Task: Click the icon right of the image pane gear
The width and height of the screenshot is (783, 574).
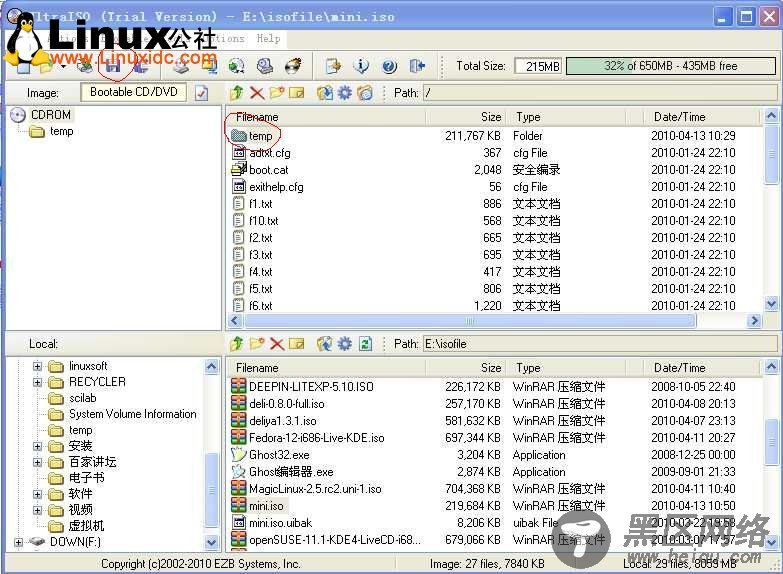Action: click(365, 93)
